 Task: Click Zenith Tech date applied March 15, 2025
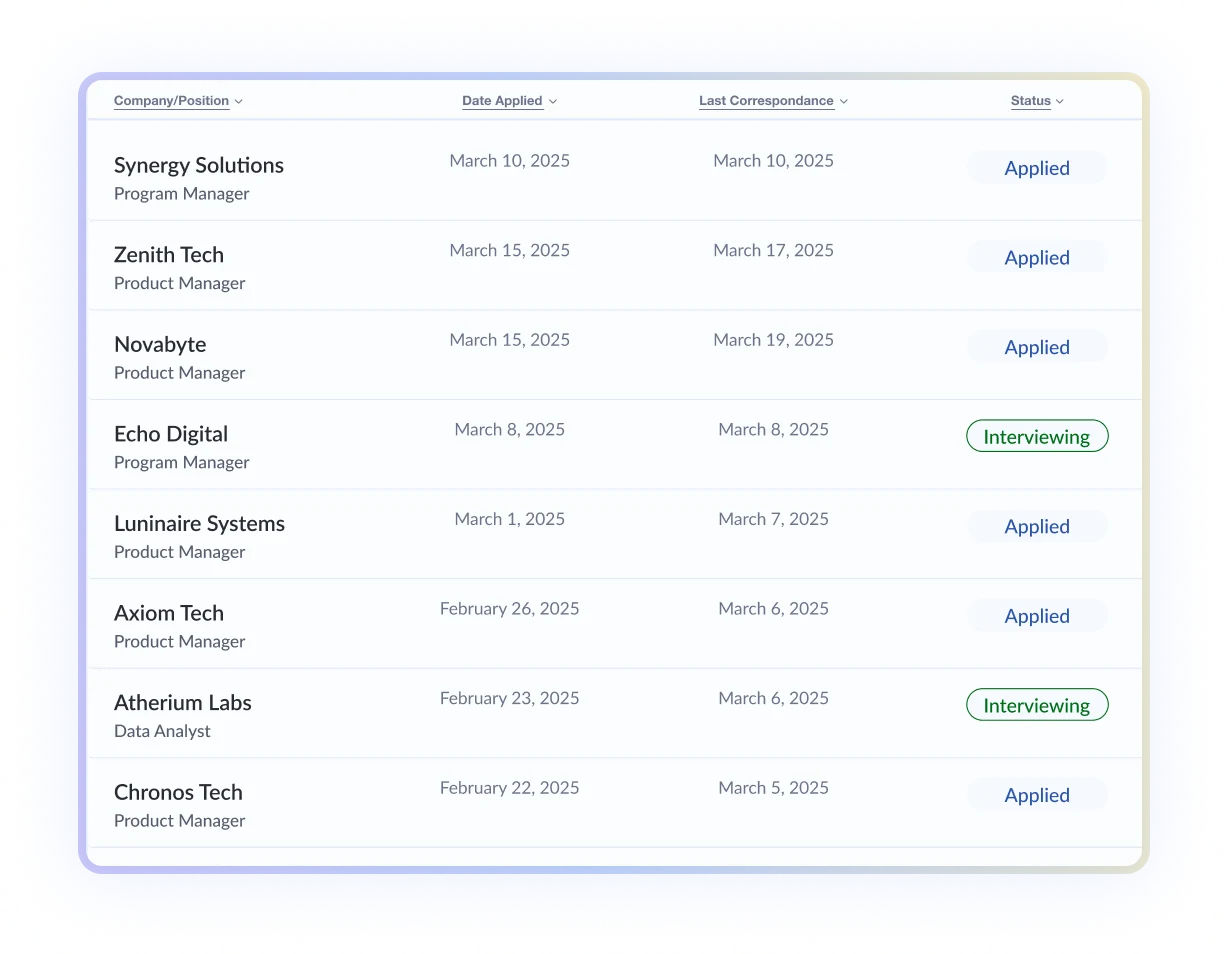[x=510, y=250]
